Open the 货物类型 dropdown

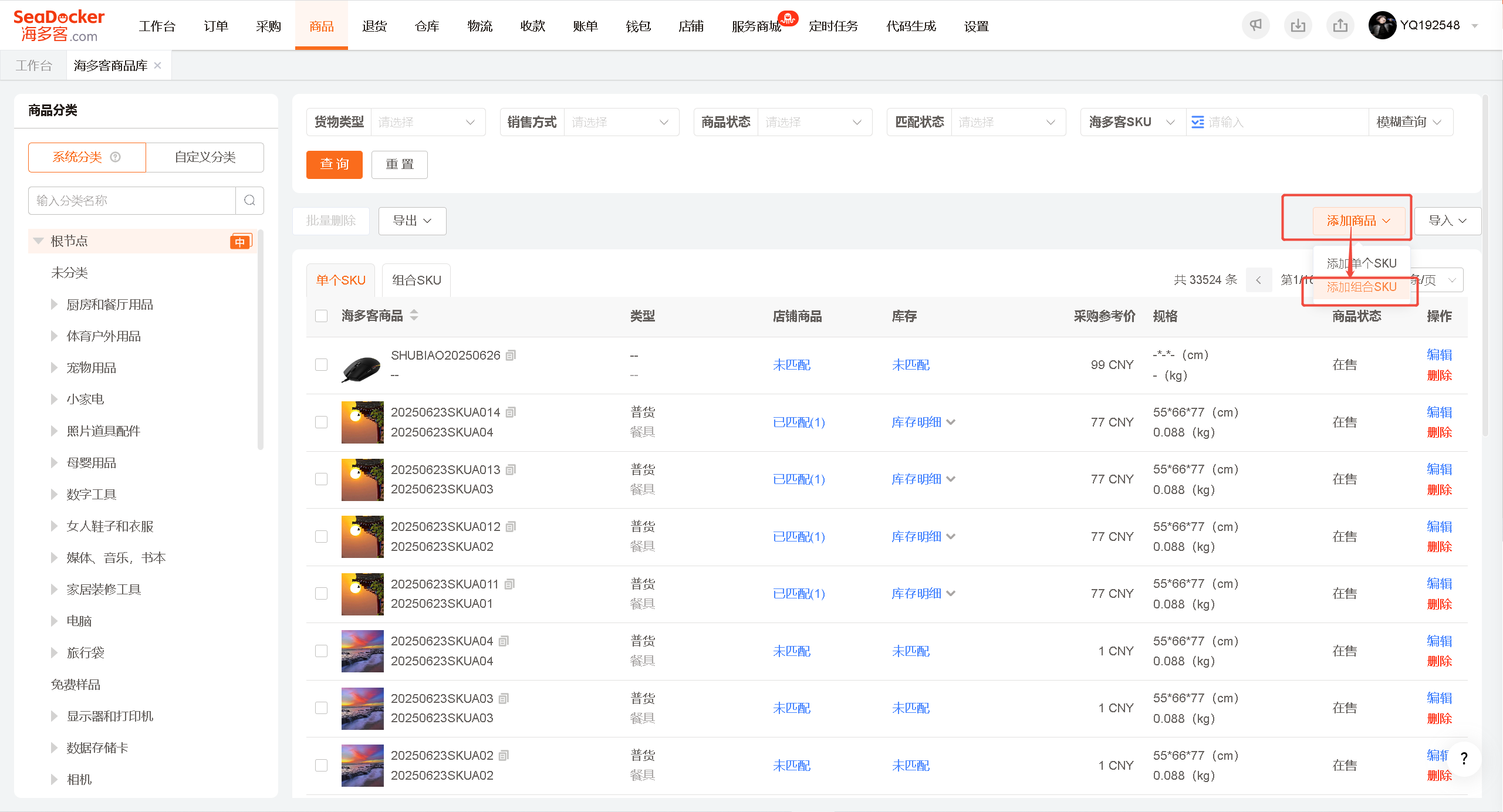coord(428,122)
